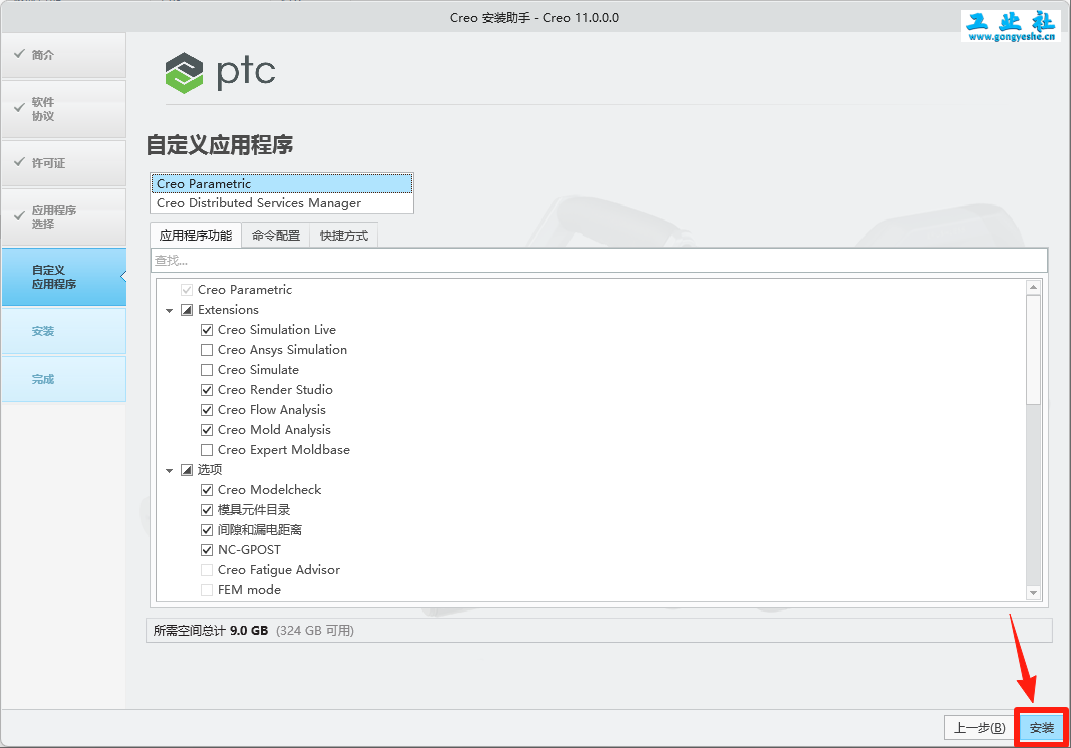1071x748 pixels.
Task: Toggle Creo Simulation Live checkbox
Action: tap(207, 330)
